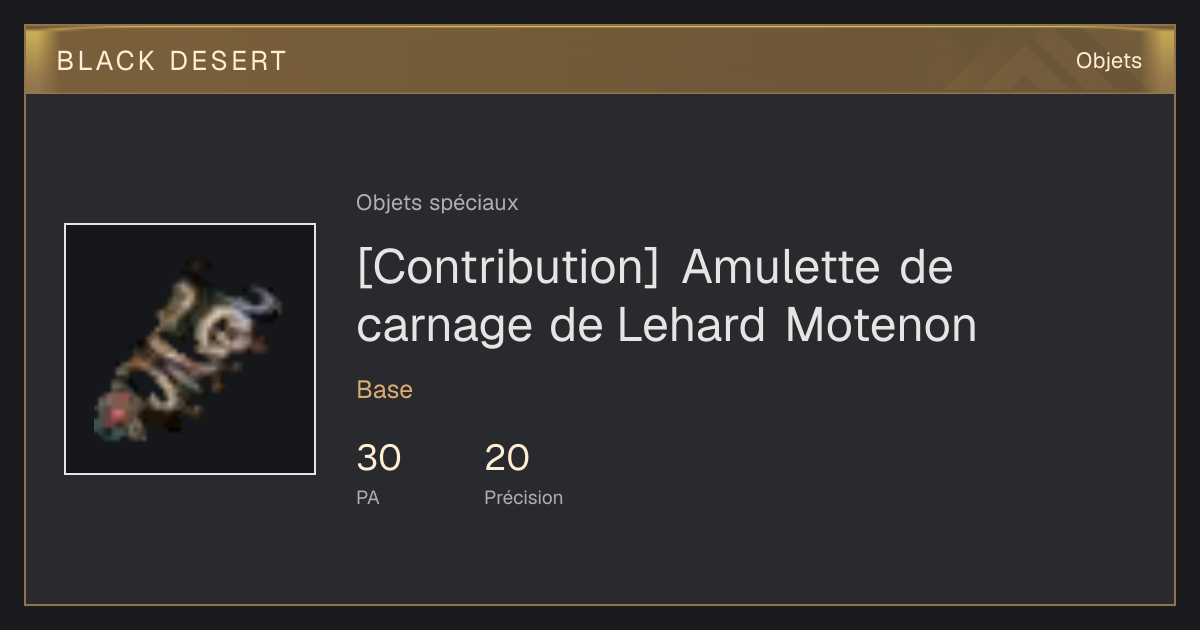
Task: Click the 20 accuracy value
Action: pyautogui.click(x=507, y=458)
